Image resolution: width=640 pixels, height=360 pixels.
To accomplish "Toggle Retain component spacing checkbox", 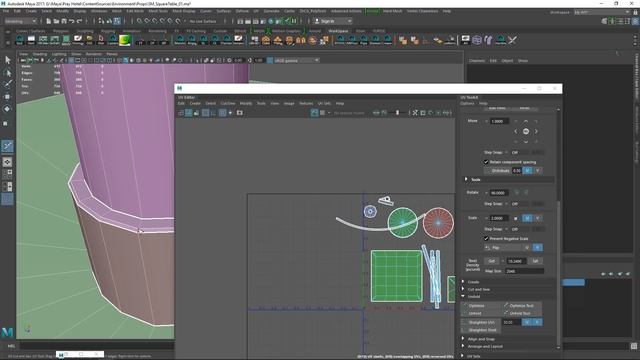I will pyautogui.click(x=486, y=162).
